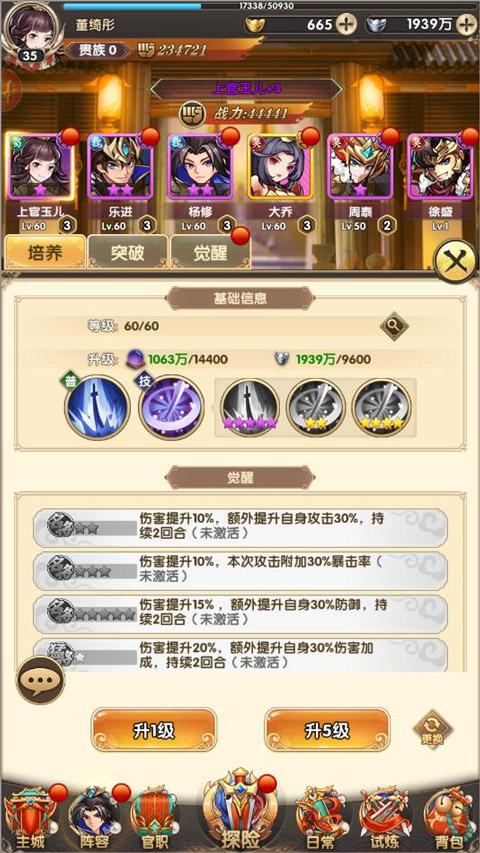This screenshot has width=480, height=853.
Task: Tap the first awakening entry 伤害提升10% 攻击30%
Action: (x=240, y=527)
